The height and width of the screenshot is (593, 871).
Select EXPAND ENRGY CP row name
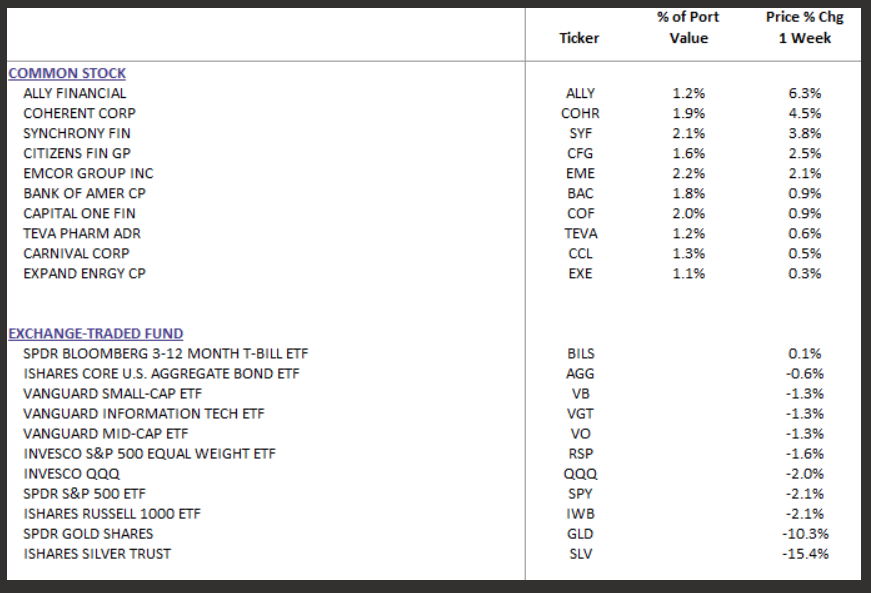[x=84, y=273]
